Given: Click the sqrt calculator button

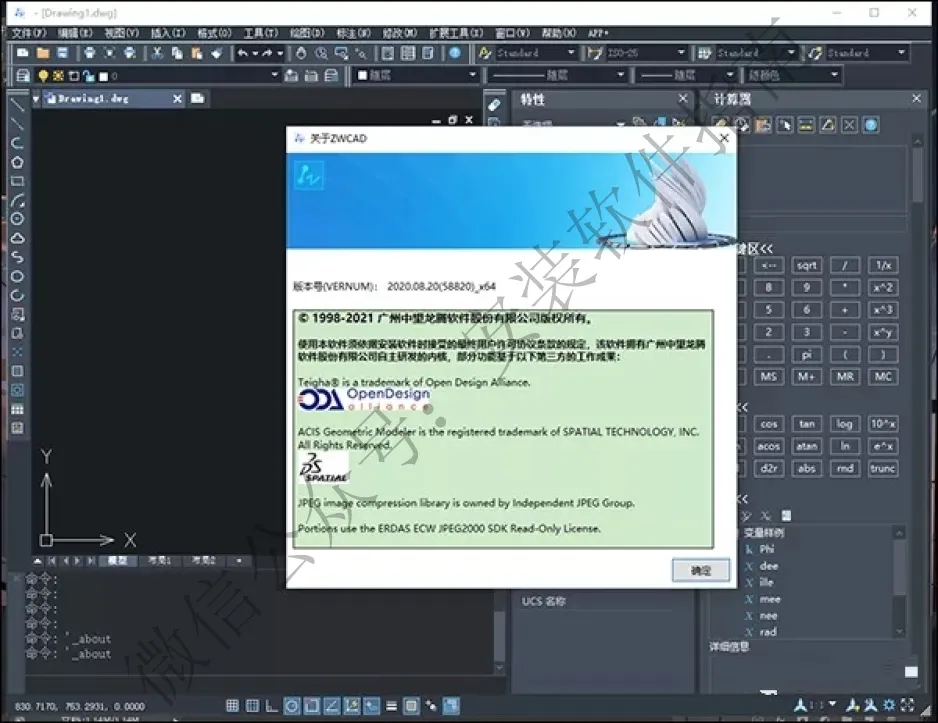Looking at the screenshot, I should click(806, 266).
